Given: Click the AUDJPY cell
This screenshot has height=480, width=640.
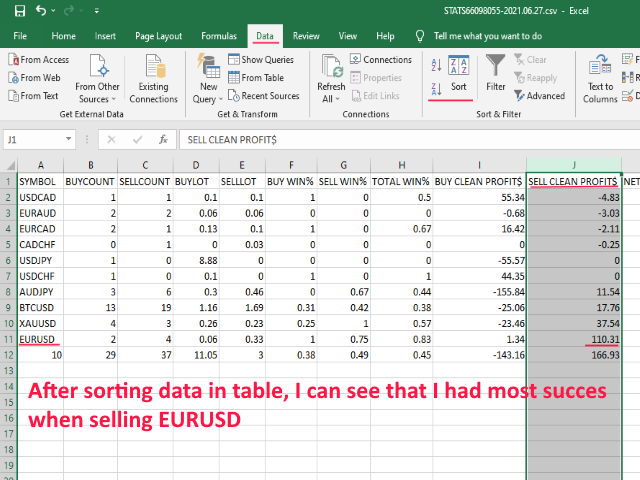Looking at the screenshot, I should coord(40,292).
